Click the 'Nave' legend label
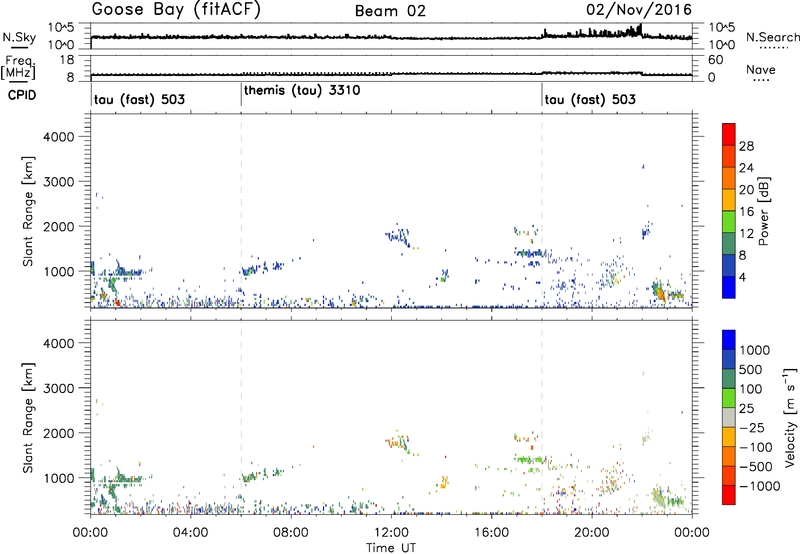800x554 pixels. pos(760,69)
